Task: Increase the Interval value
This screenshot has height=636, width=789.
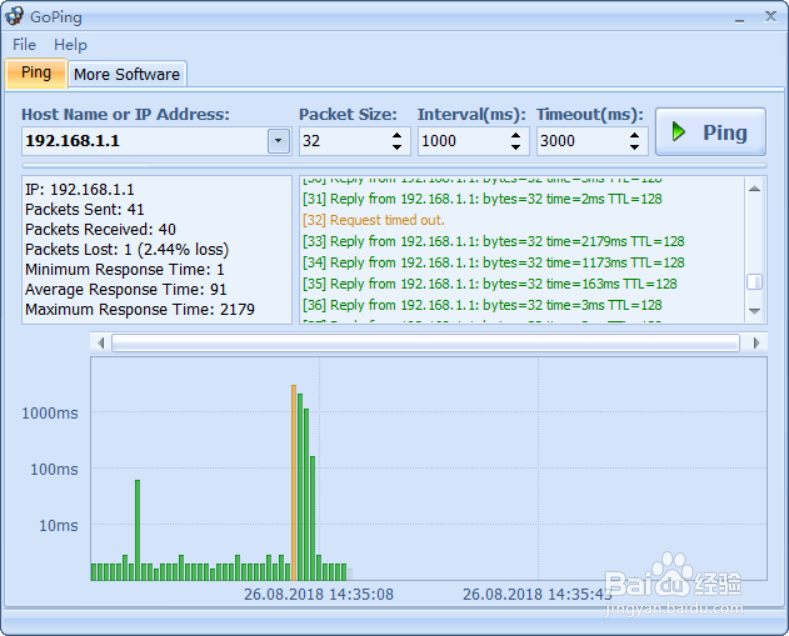Action: [x=516, y=135]
